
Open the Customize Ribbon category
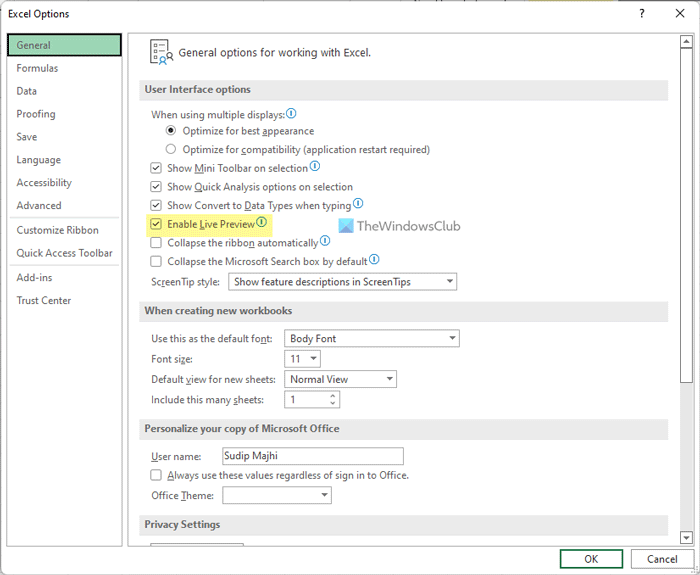(64, 230)
